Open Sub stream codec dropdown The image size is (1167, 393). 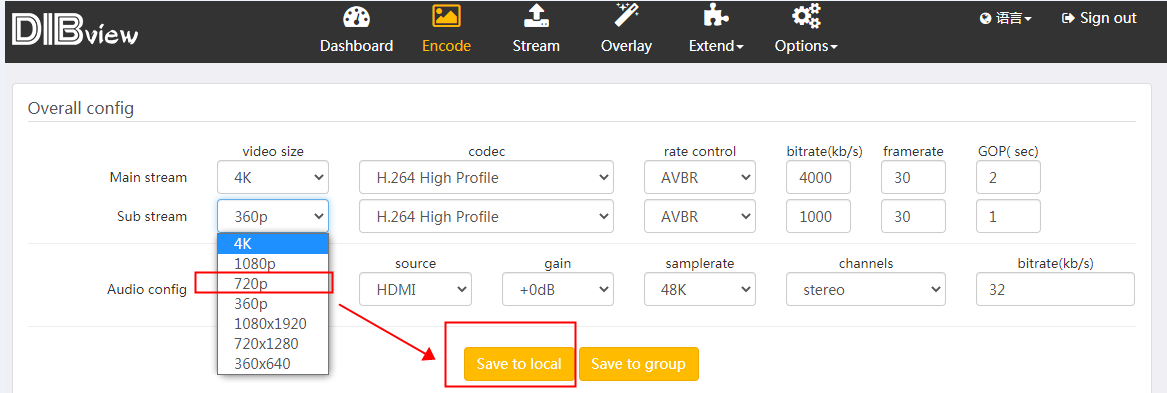click(487, 216)
